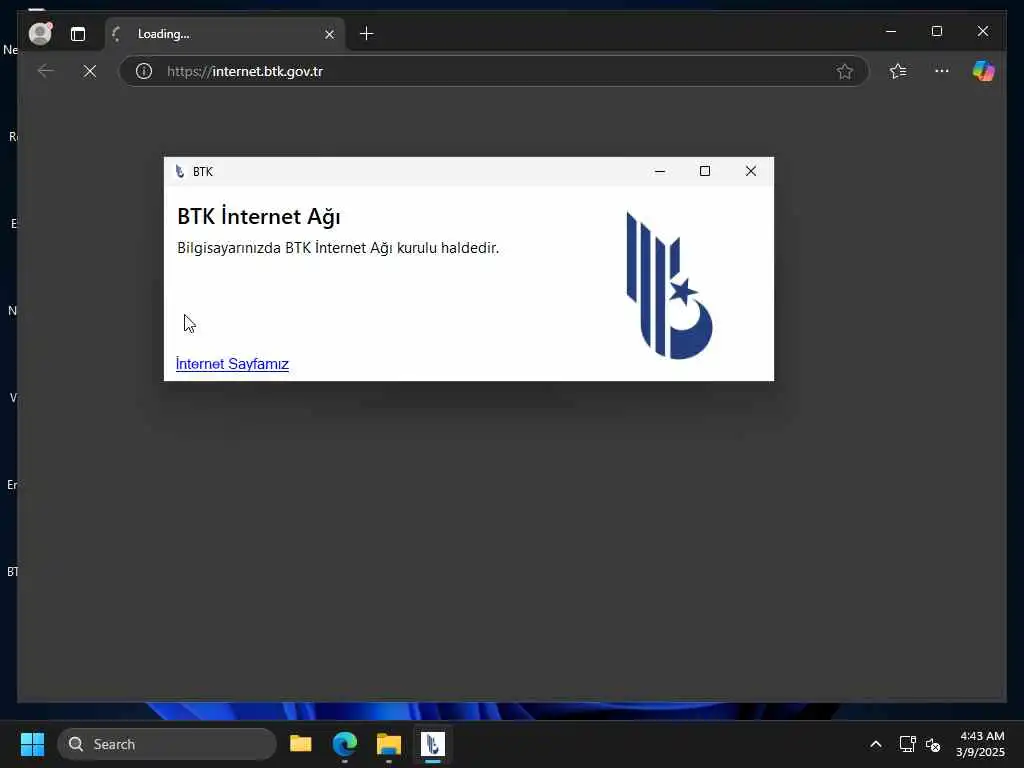Click the BTK title bar app icon

coord(180,172)
